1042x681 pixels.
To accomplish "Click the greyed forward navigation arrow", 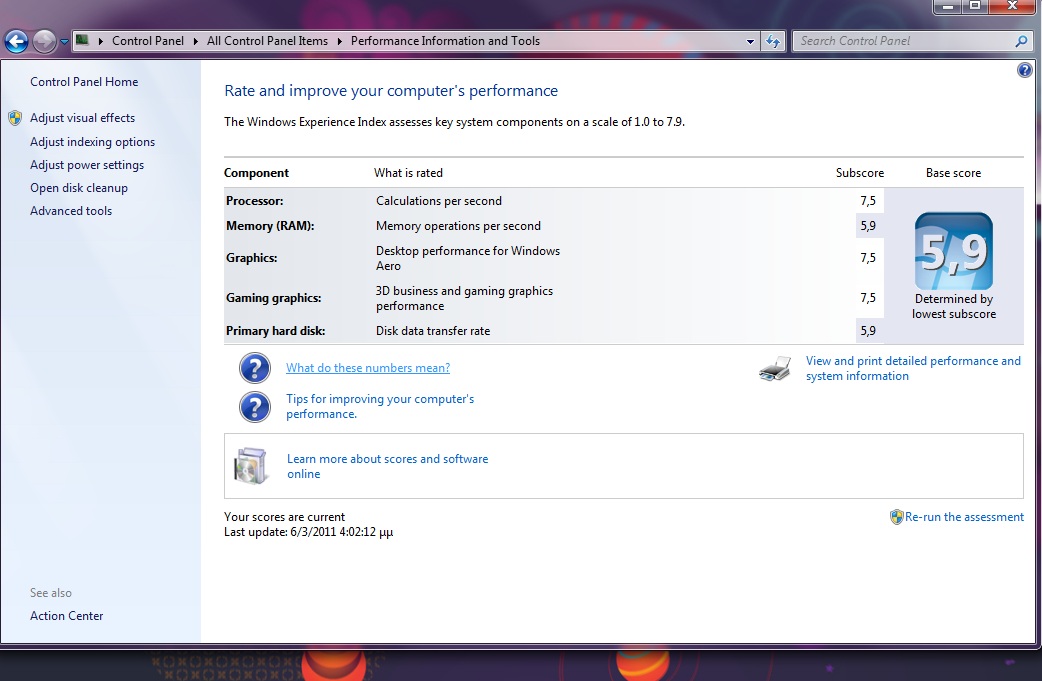I will (x=44, y=41).
